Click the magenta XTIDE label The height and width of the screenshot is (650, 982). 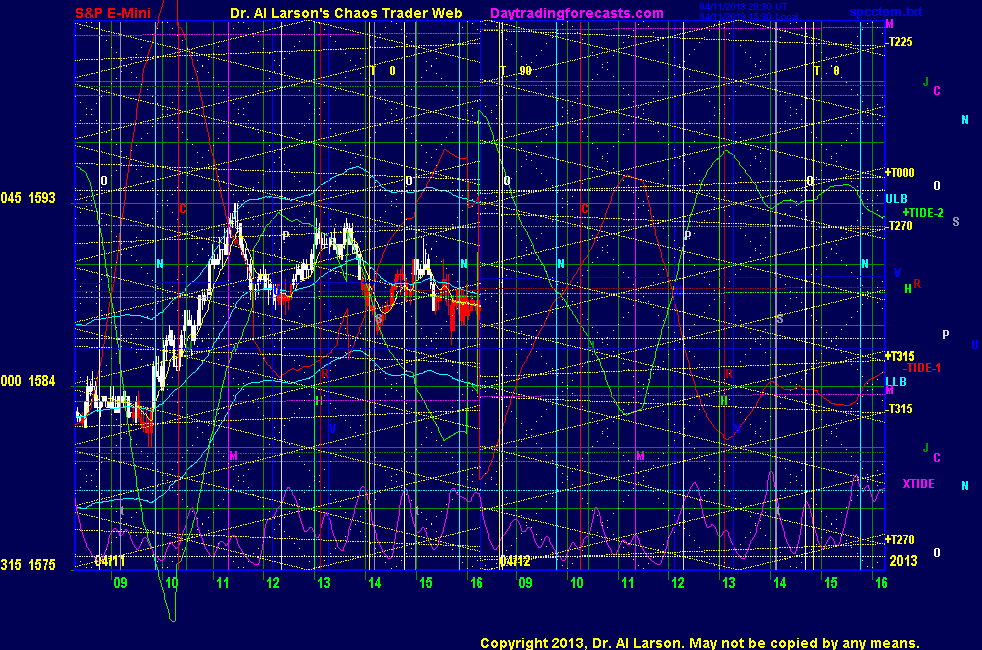coord(918,484)
